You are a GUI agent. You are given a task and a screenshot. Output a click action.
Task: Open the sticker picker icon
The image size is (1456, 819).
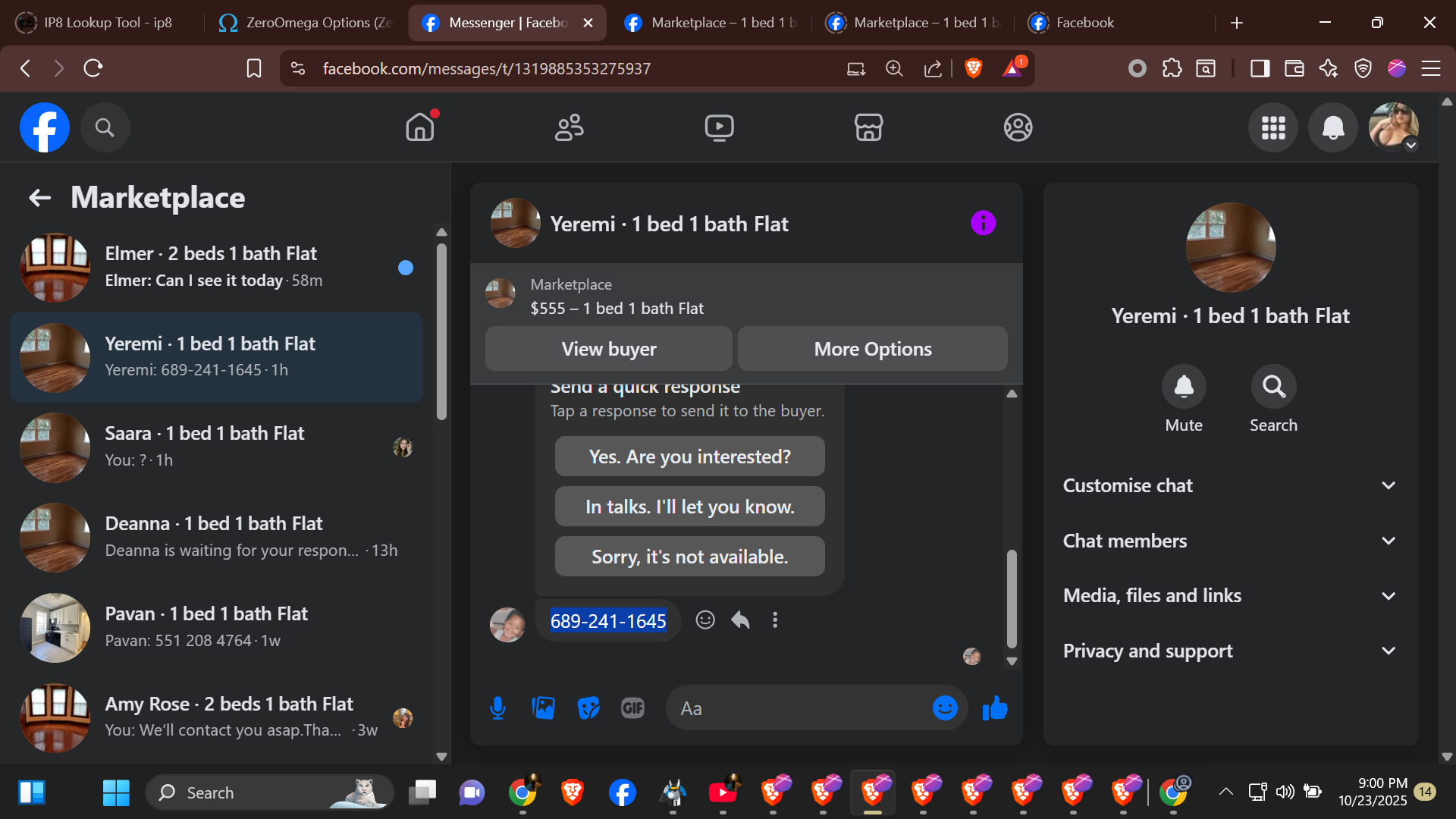pyautogui.click(x=588, y=708)
